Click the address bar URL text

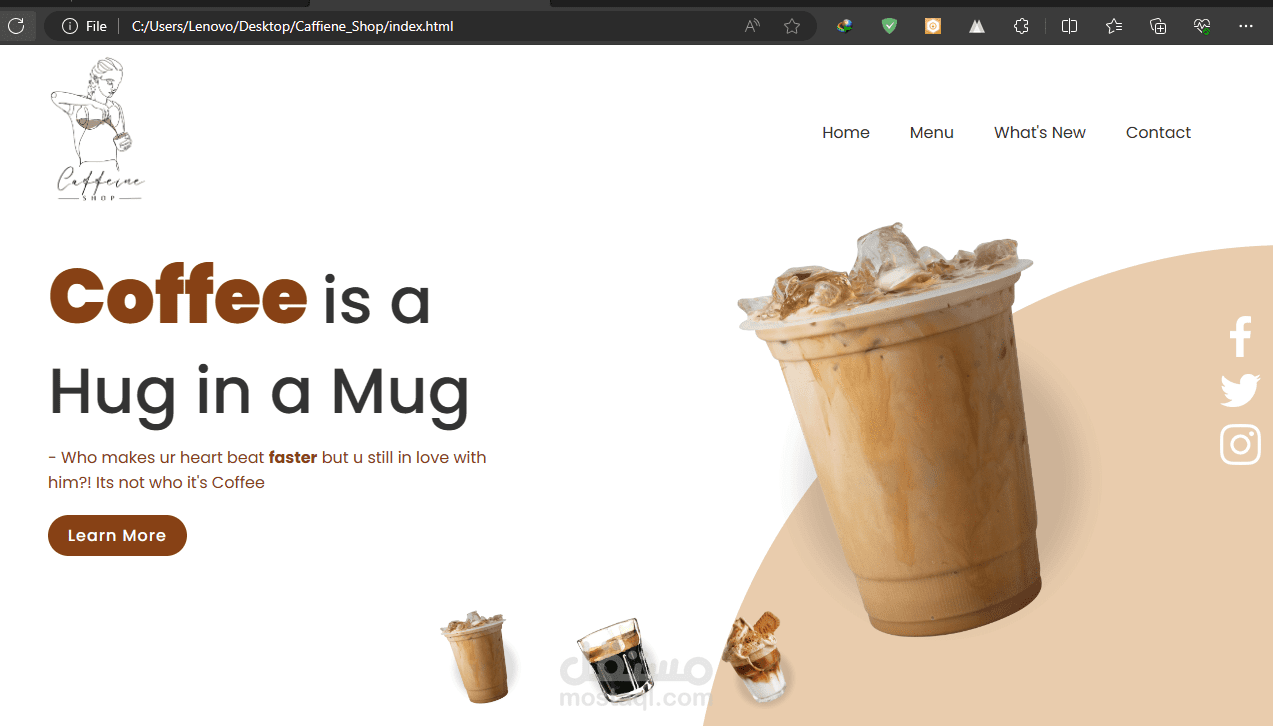click(x=293, y=26)
